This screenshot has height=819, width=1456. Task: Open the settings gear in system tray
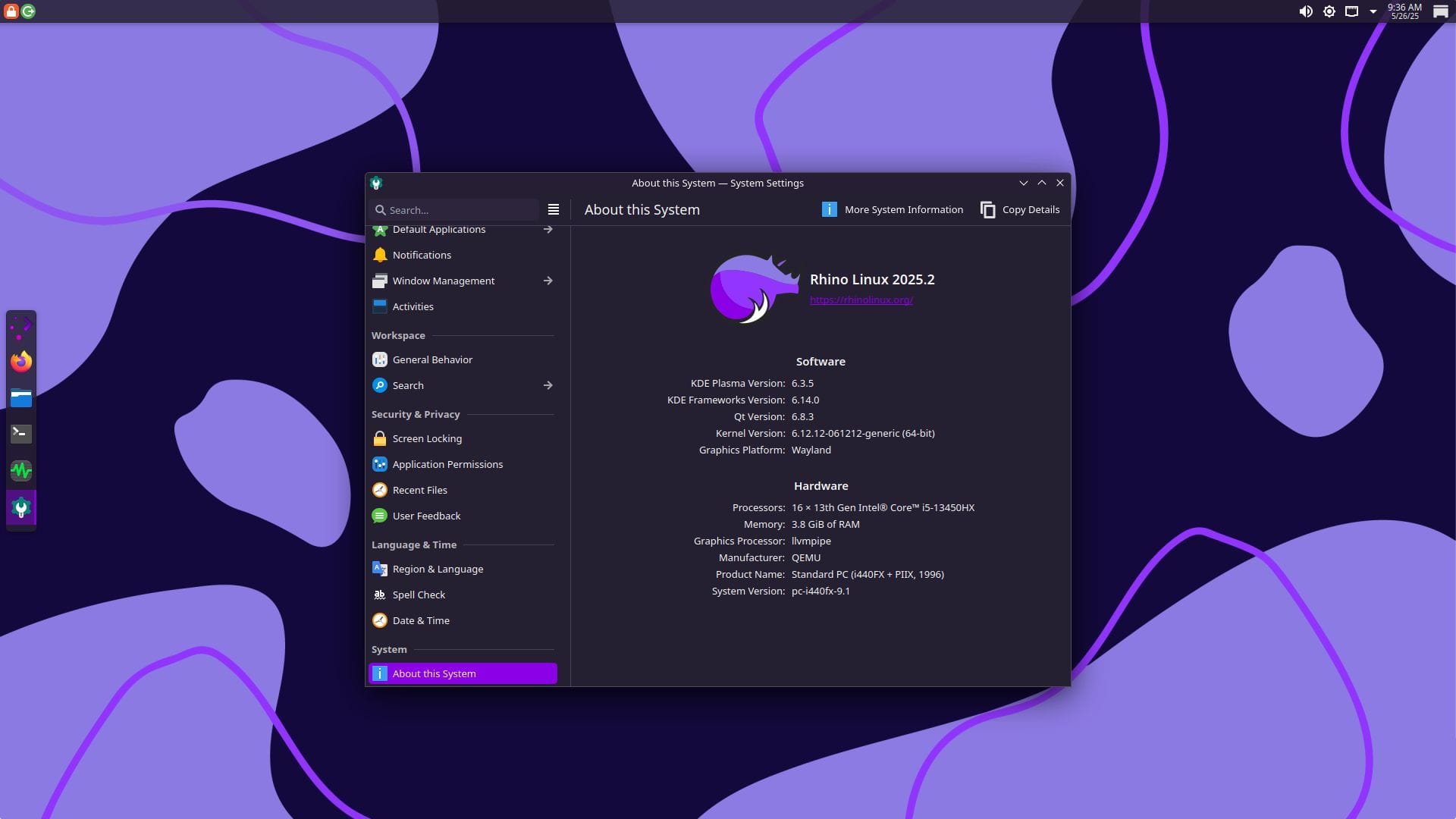1329,11
